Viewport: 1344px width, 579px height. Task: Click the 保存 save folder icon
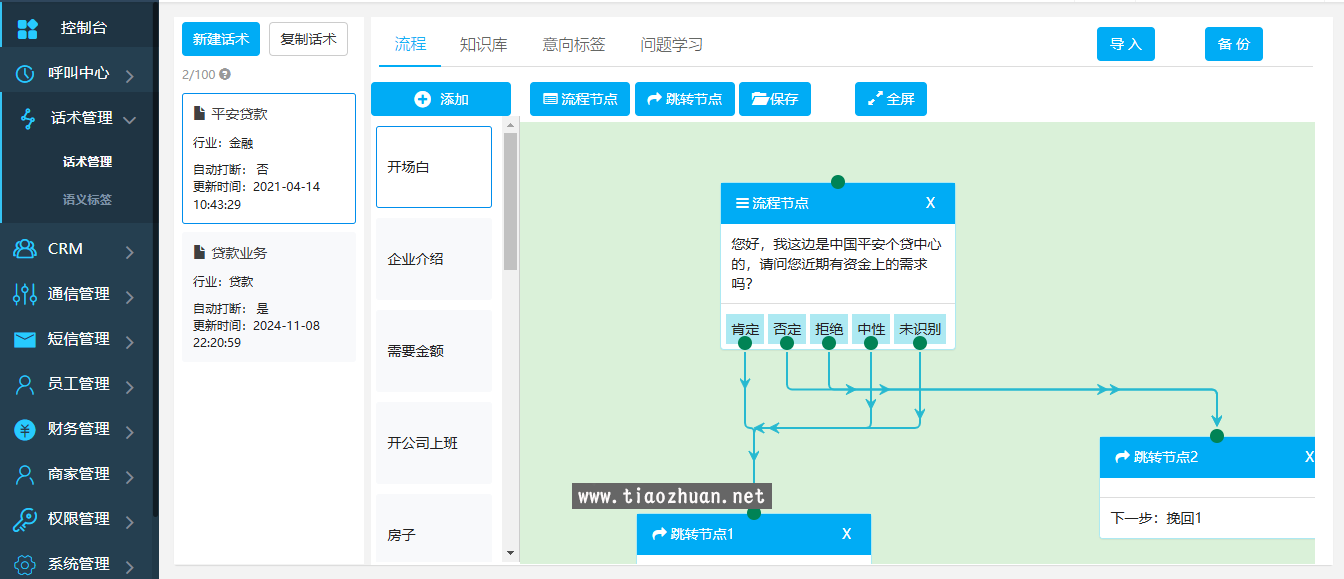pos(760,98)
